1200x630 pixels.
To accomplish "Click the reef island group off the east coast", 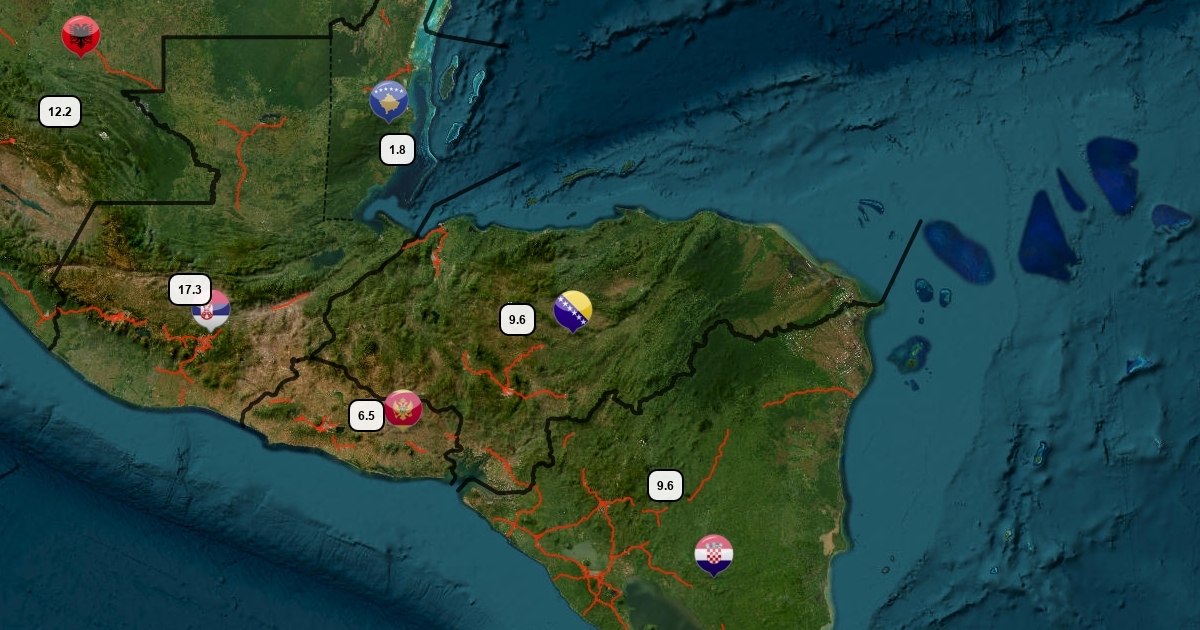I will (910, 355).
